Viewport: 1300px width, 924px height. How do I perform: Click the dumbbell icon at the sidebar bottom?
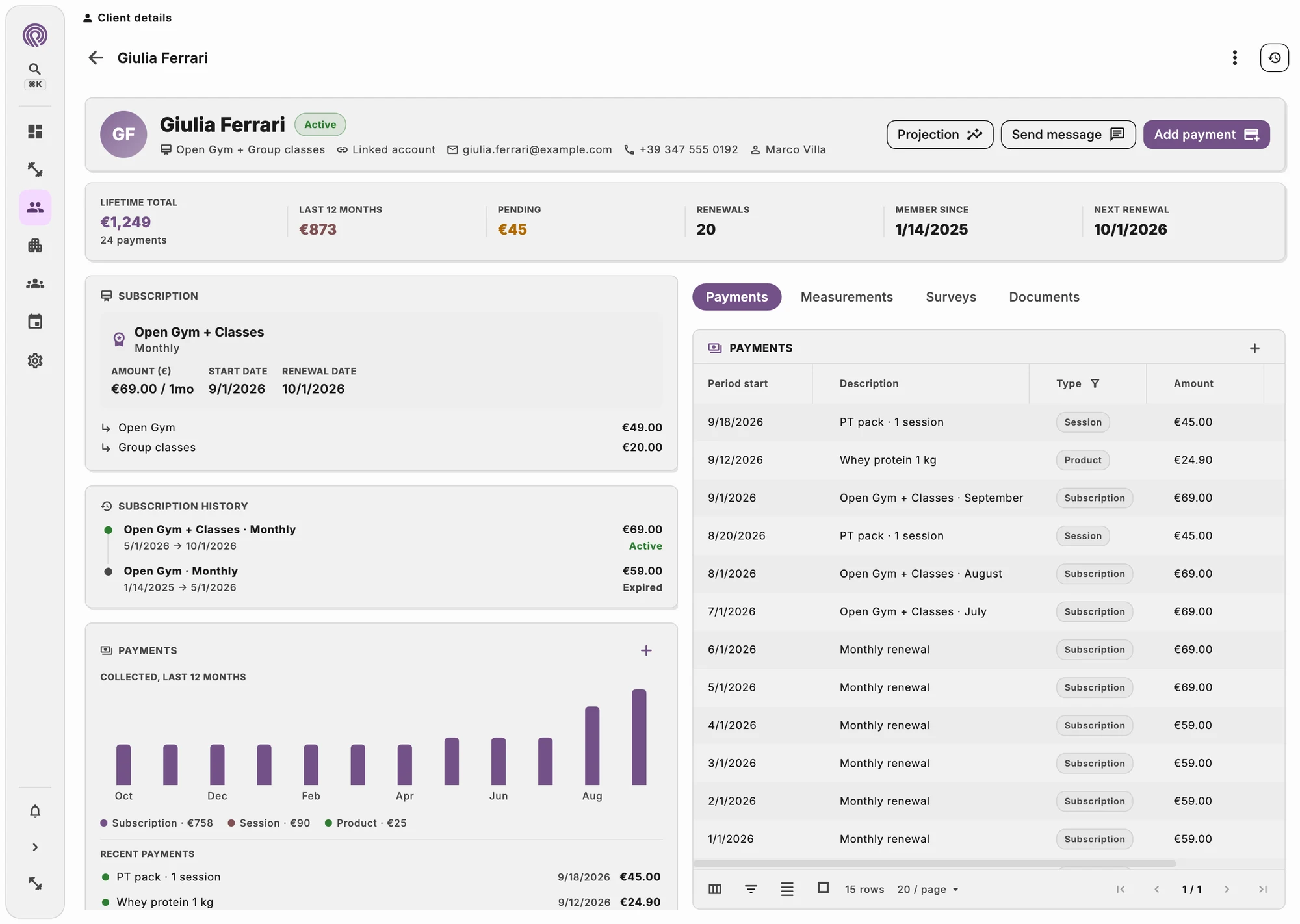pos(35,884)
